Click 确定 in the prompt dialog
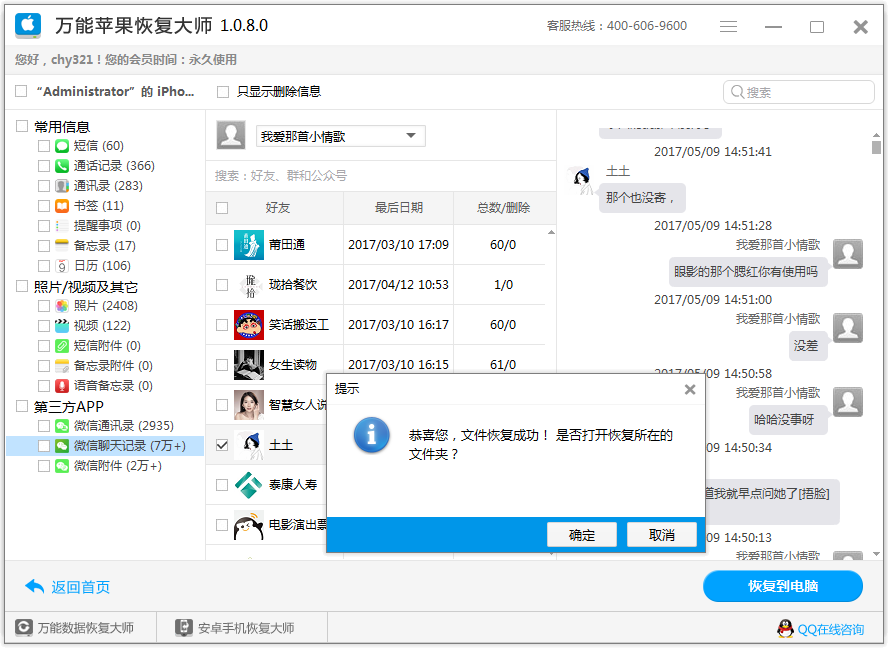888x648 pixels. coord(582,535)
